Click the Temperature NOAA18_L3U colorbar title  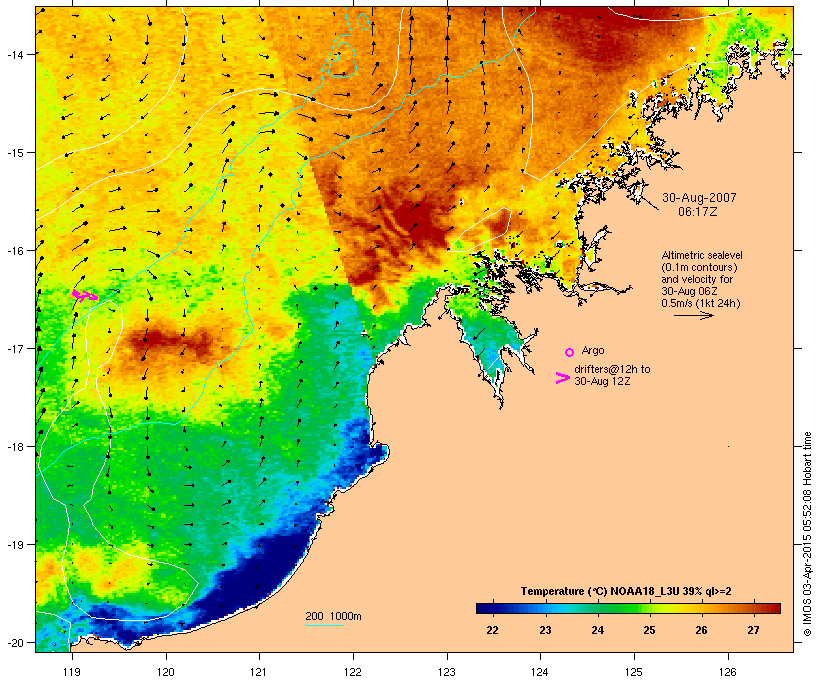(626, 591)
